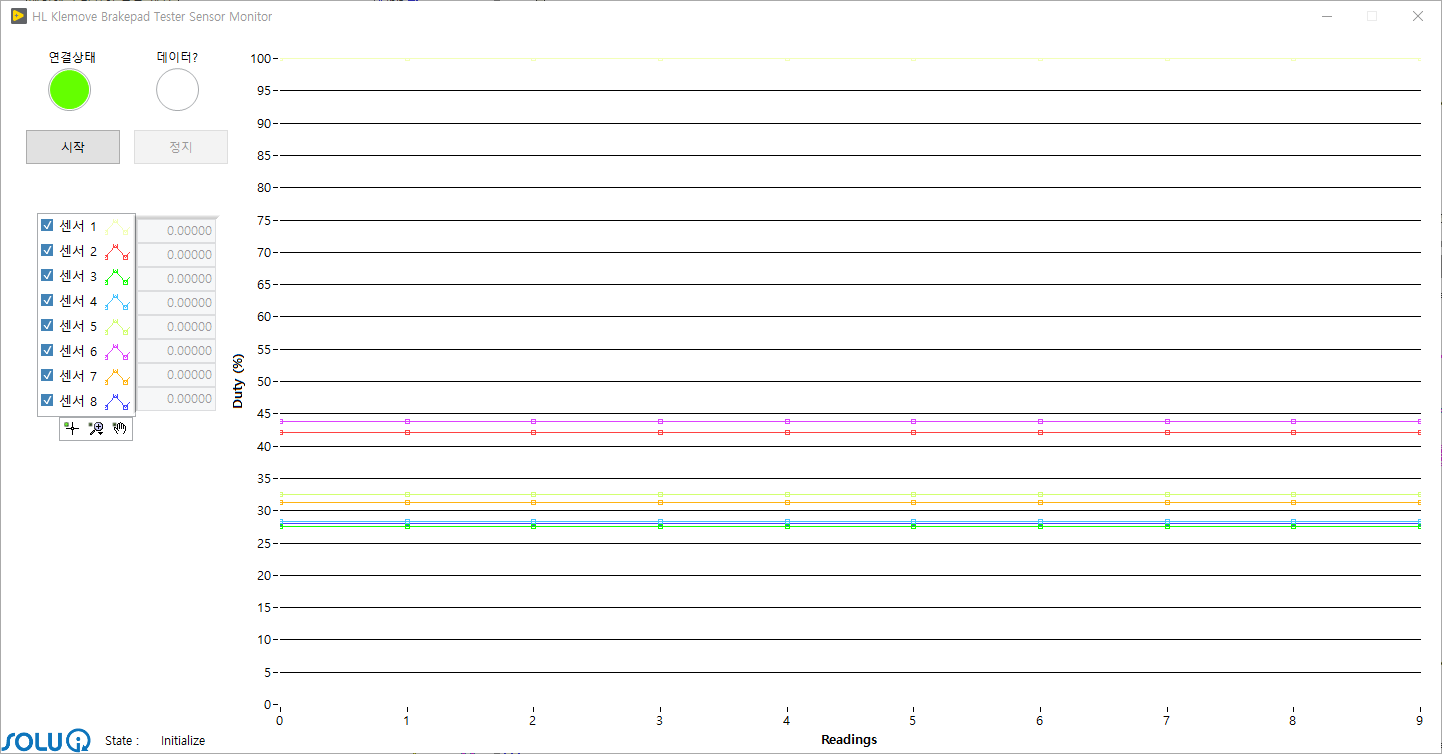1442x754 pixels.
Task: Select the crosshair cursor tool
Action: click(71, 428)
